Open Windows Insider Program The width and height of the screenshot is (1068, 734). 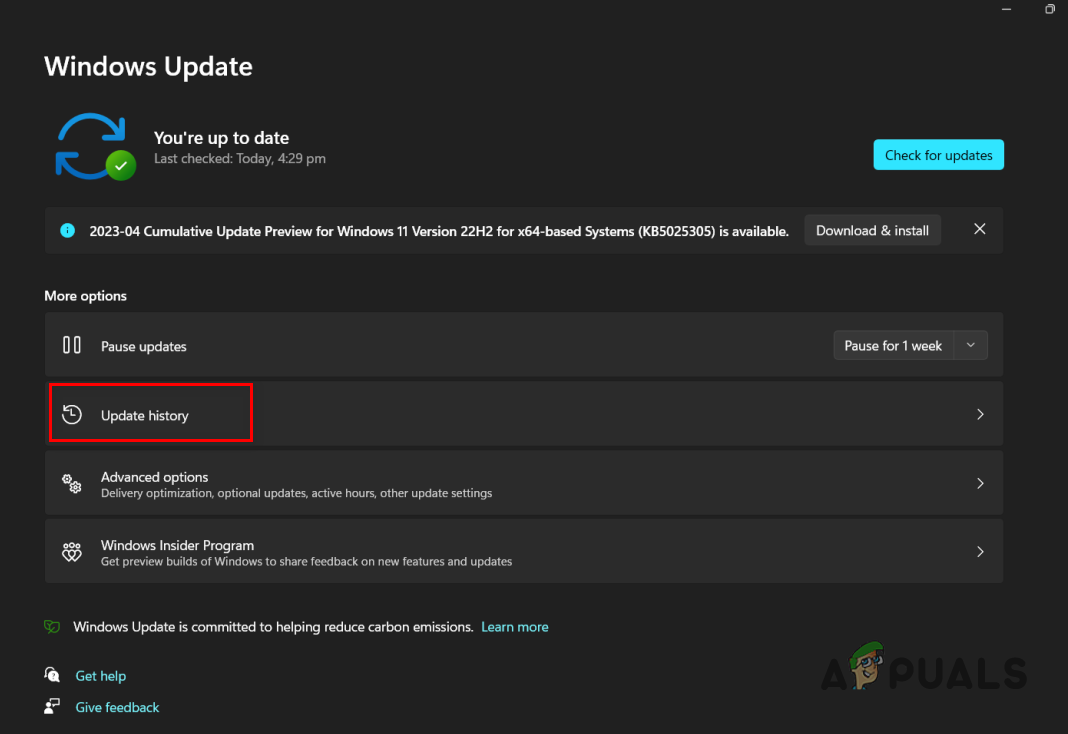point(523,552)
